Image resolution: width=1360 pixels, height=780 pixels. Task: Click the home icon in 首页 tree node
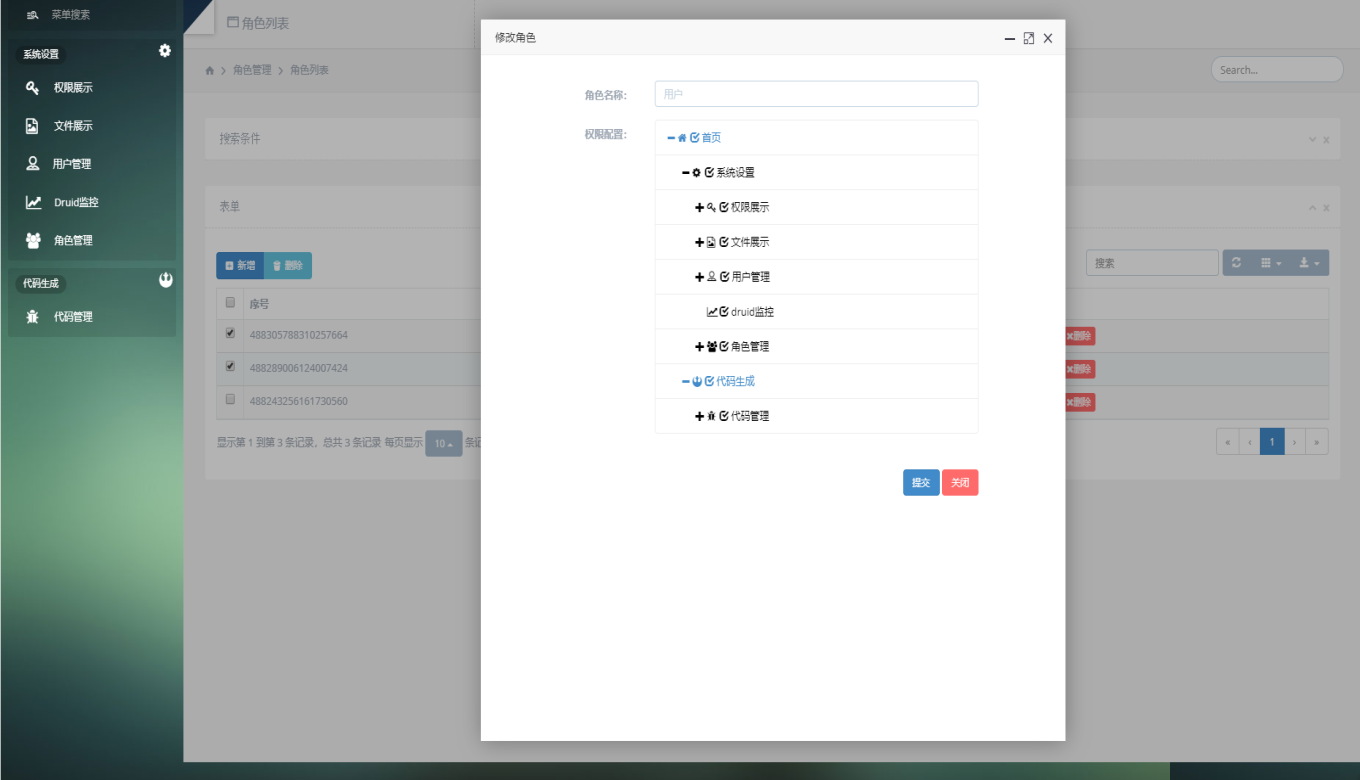click(x=682, y=138)
